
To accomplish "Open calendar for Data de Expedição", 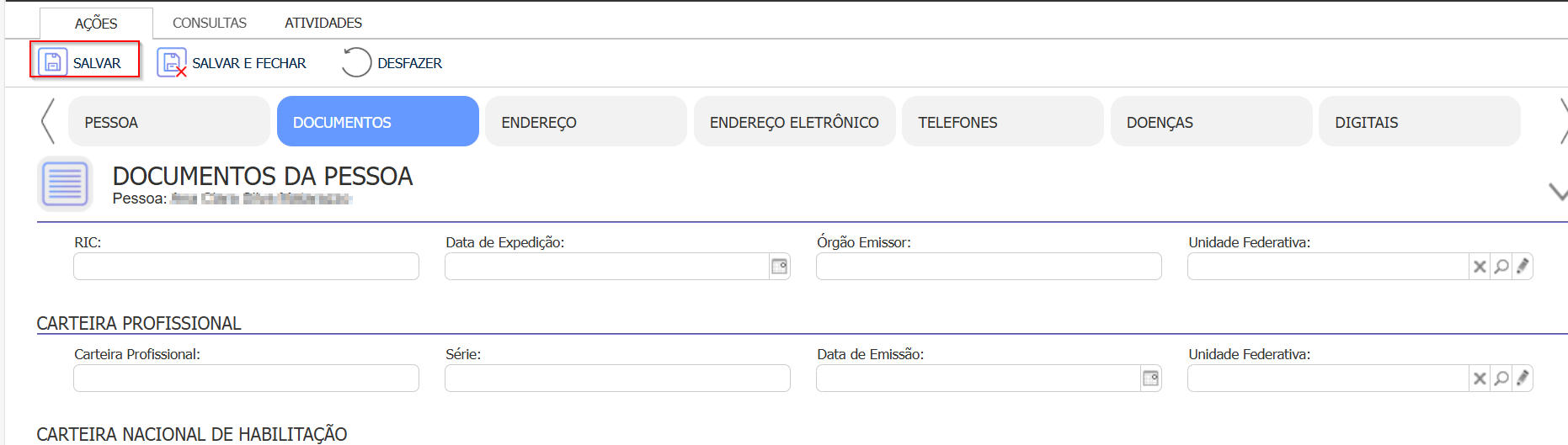I will pyautogui.click(x=780, y=267).
